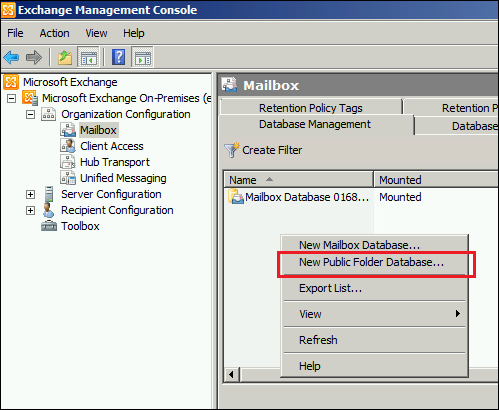499x410 pixels.
Task: Click the Toolbox briefcase icon
Action: pos(49,226)
